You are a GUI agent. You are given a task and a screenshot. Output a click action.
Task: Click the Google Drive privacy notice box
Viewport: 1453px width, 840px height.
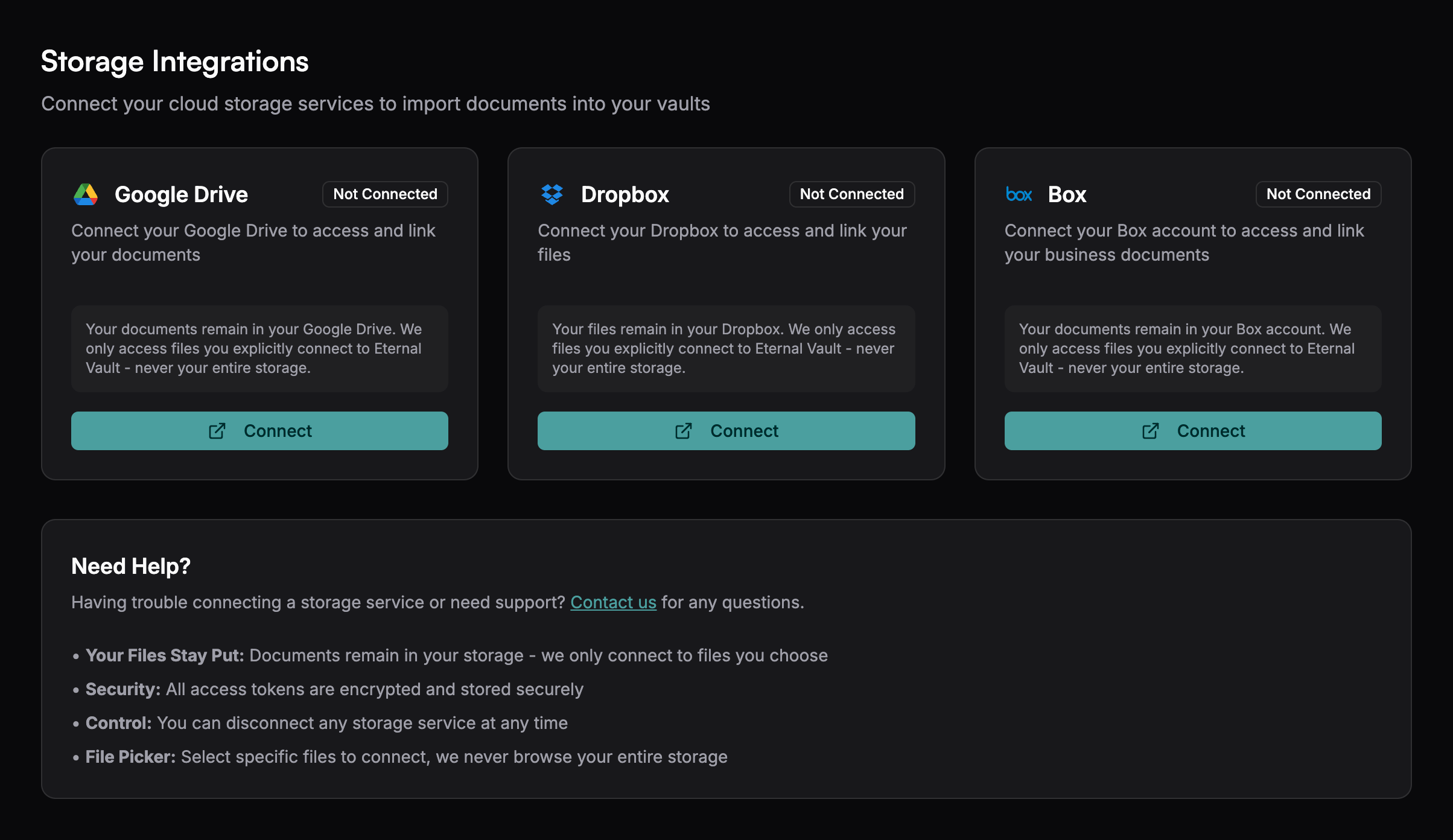(259, 349)
